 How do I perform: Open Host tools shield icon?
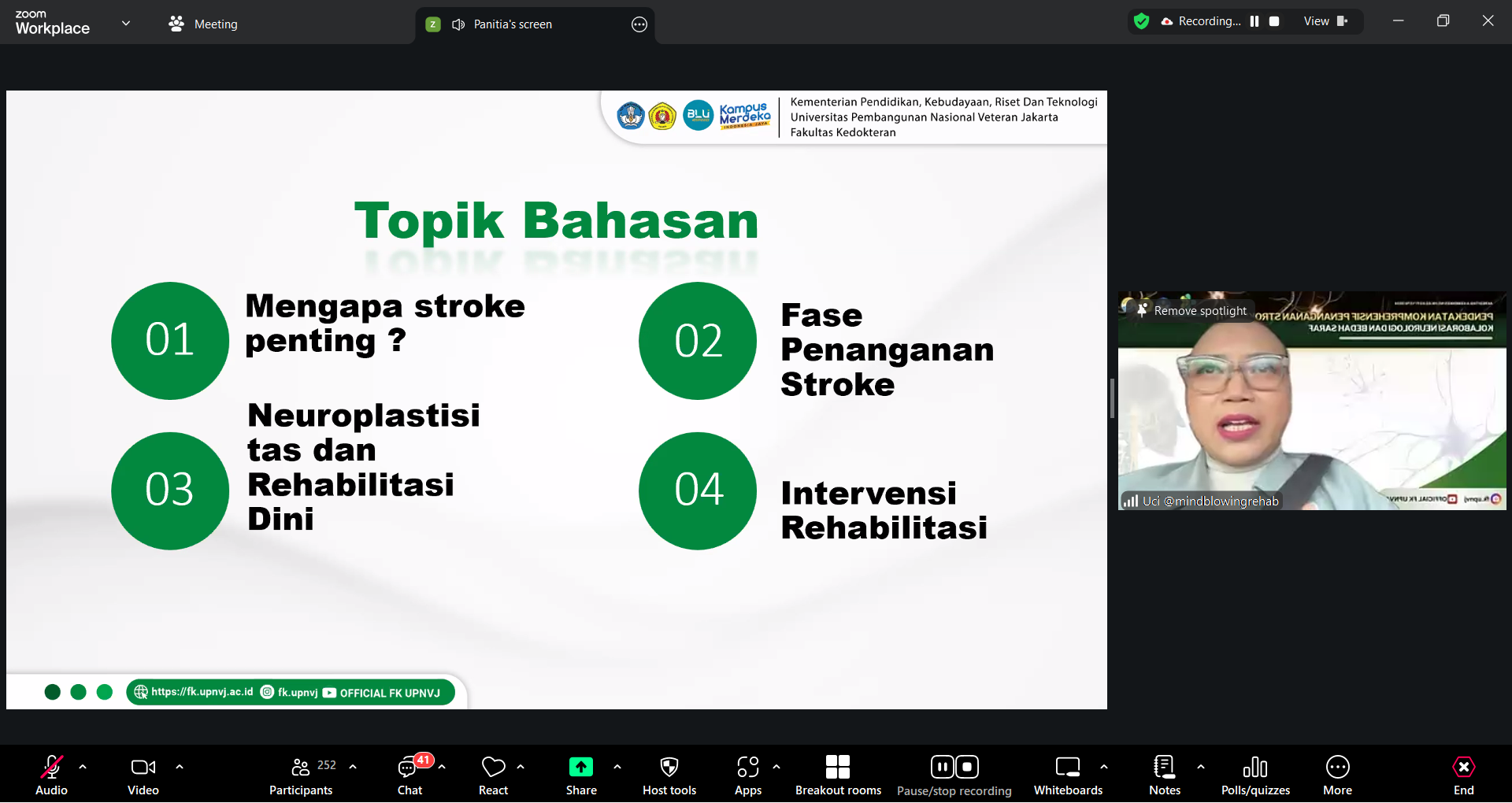[x=669, y=775]
